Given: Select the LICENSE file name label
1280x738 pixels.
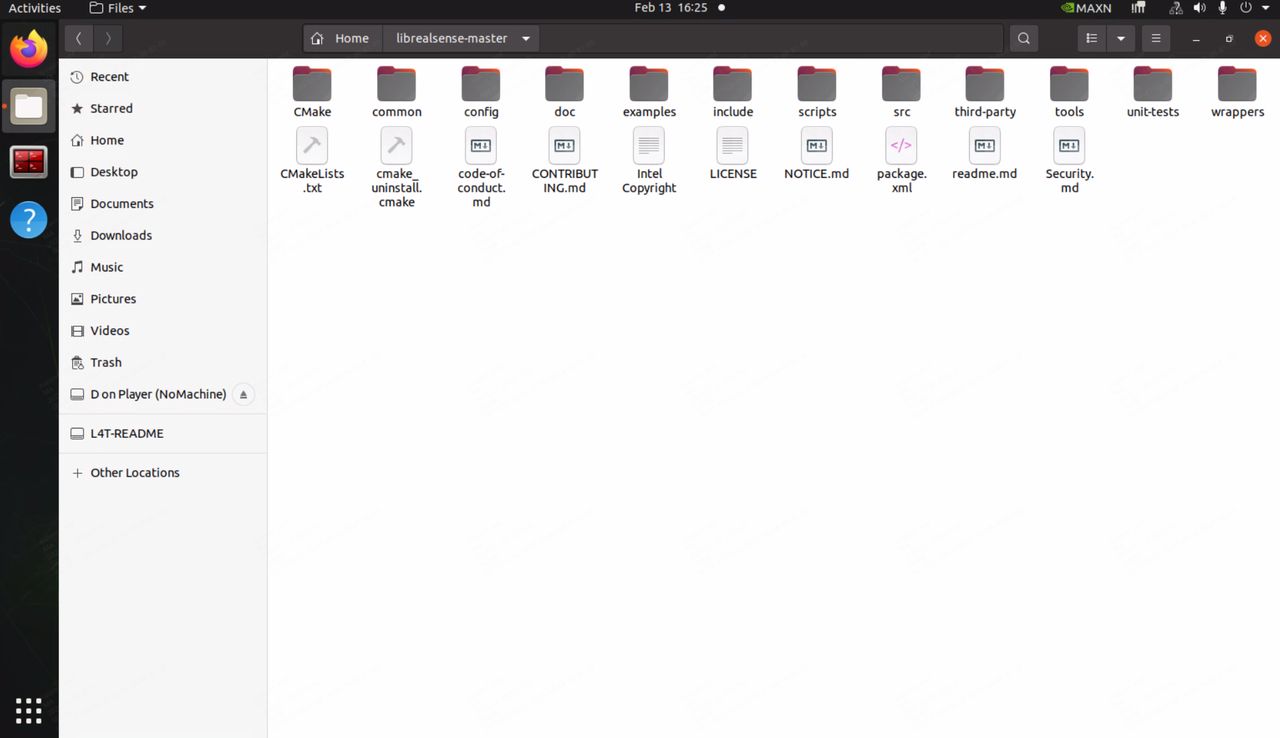Looking at the screenshot, I should tap(733, 174).
